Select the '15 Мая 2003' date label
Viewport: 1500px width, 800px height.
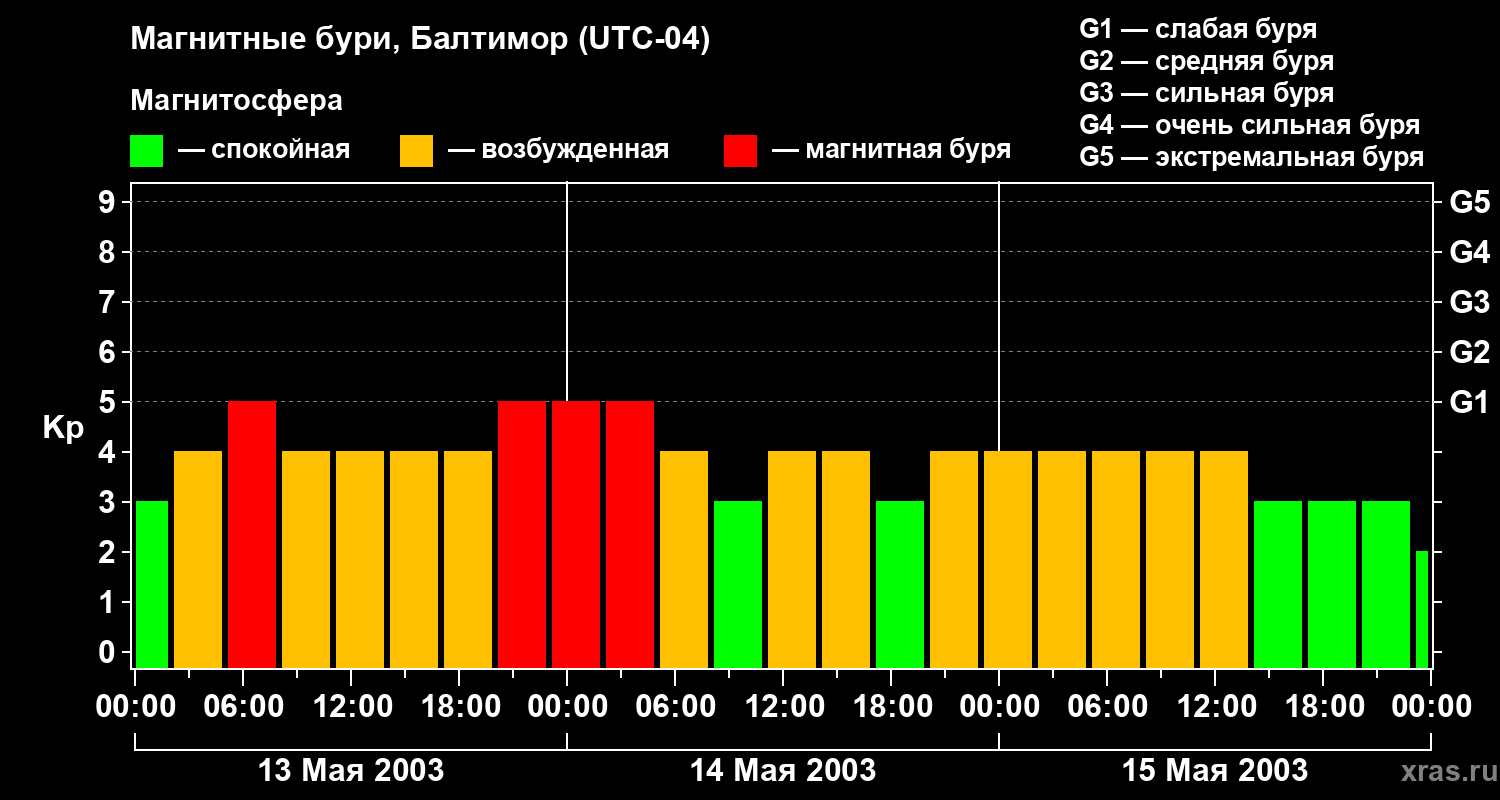pos(1214,771)
